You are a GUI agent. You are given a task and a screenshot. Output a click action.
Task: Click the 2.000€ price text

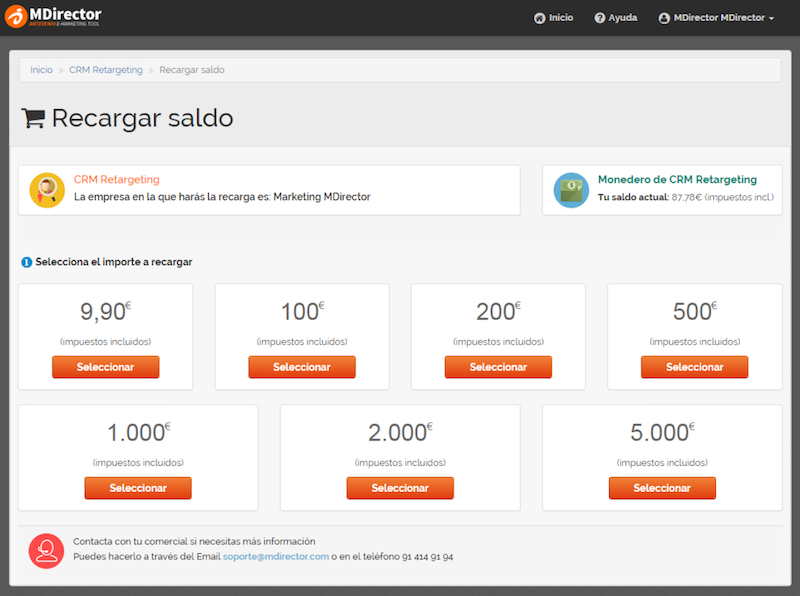[x=400, y=432]
